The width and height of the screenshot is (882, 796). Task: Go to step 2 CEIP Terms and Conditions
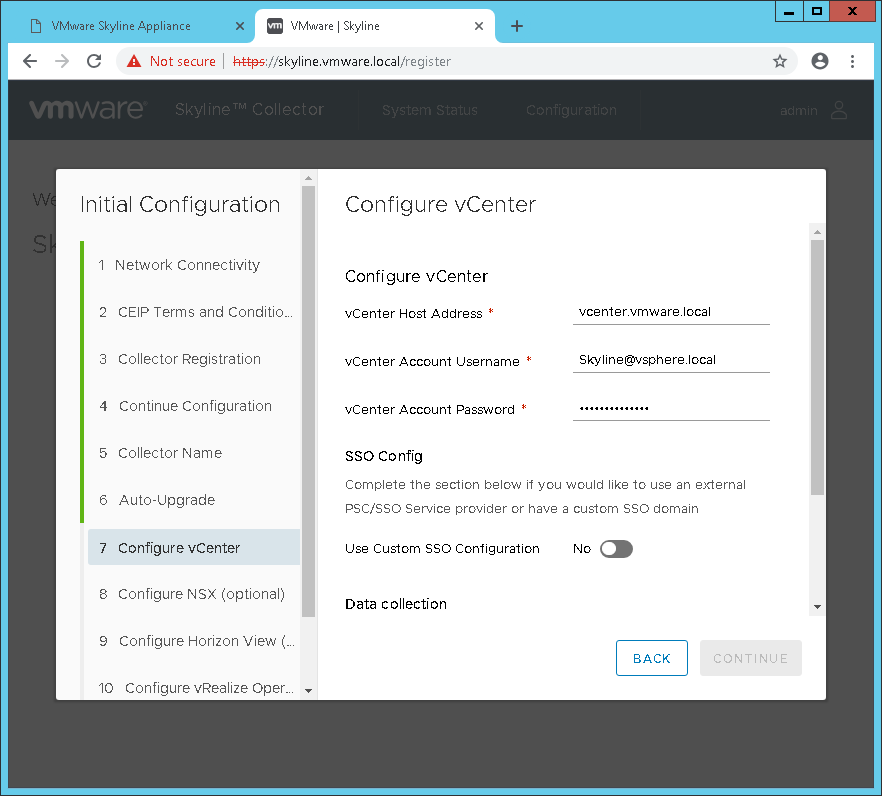196,312
